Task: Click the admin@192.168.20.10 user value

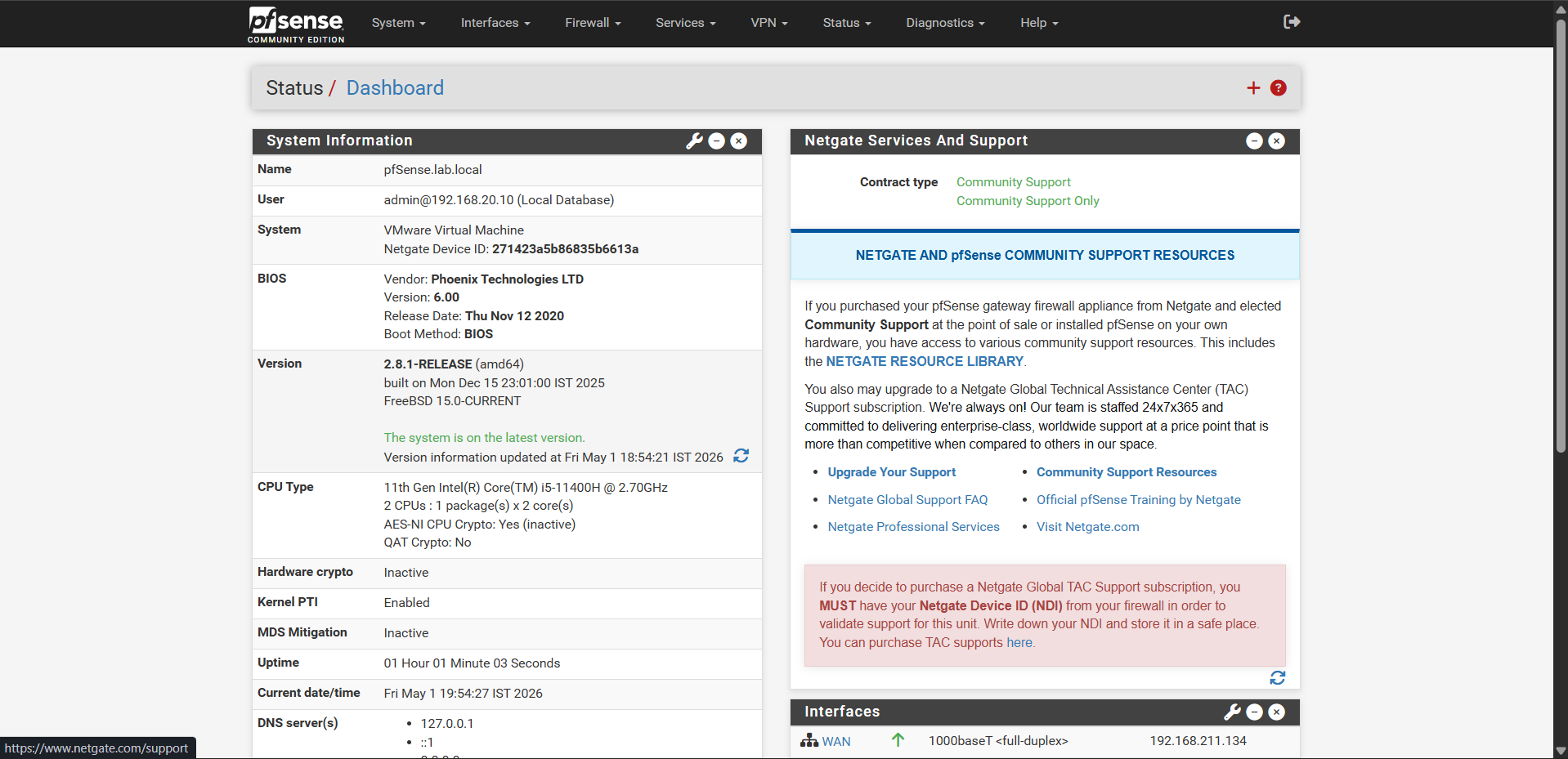Action: click(x=499, y=200)
